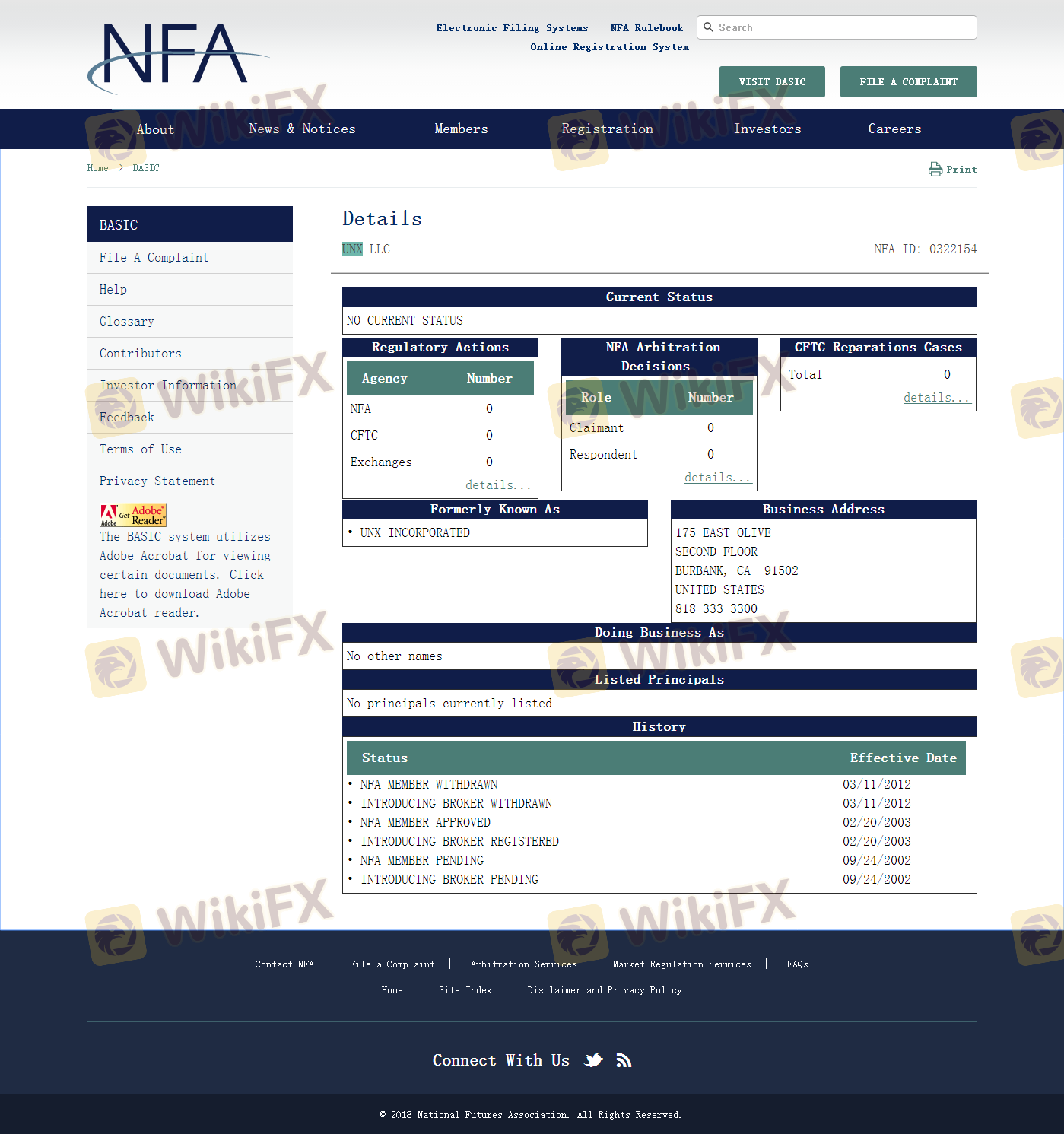Select Investors in the navigation bar
1064x1134 pixels.
767,129
